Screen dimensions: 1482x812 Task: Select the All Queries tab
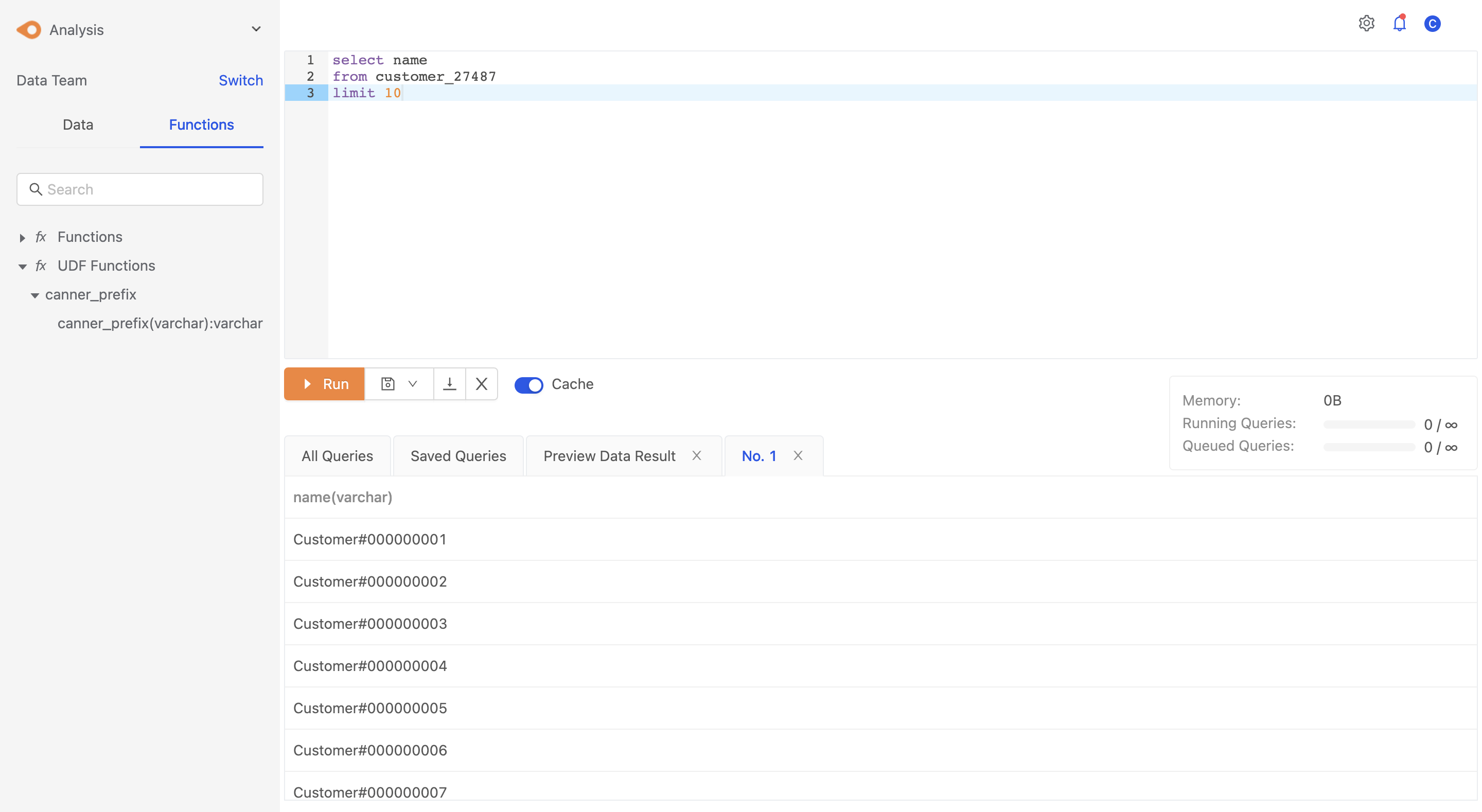(337, 455)
